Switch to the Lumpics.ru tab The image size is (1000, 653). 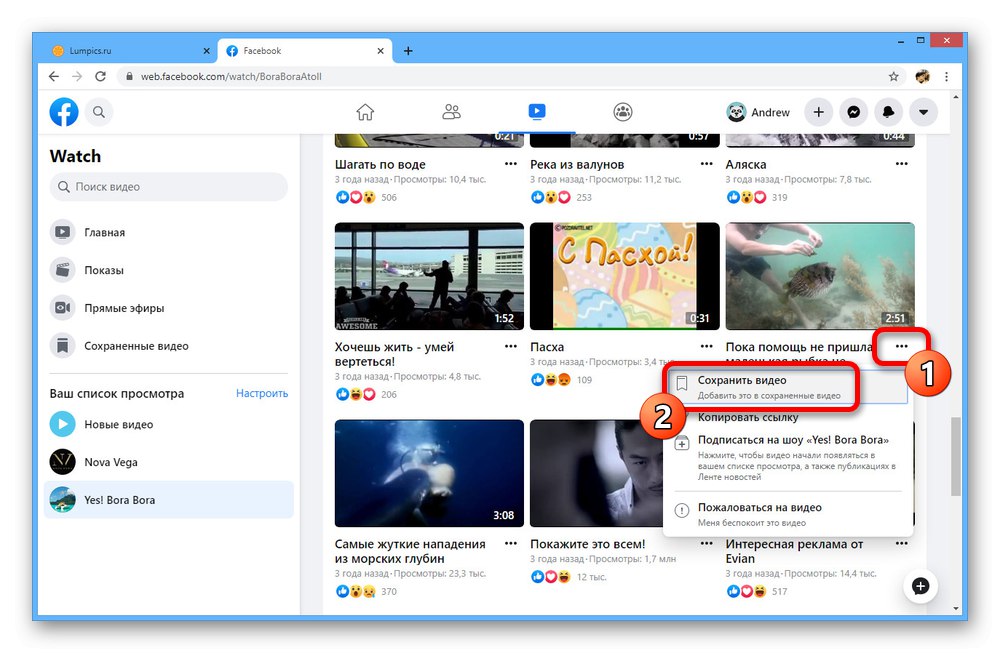(x=131, y=51)
